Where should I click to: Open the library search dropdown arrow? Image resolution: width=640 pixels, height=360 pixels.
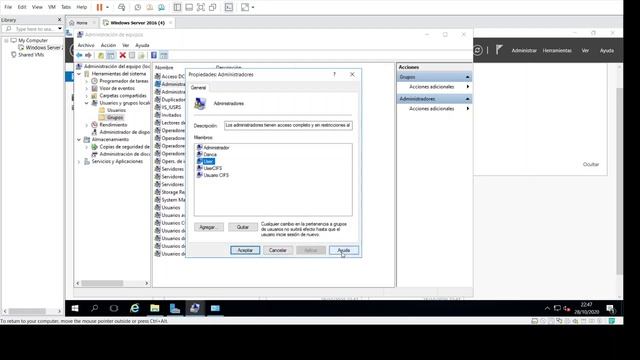[x=60, y=29]
